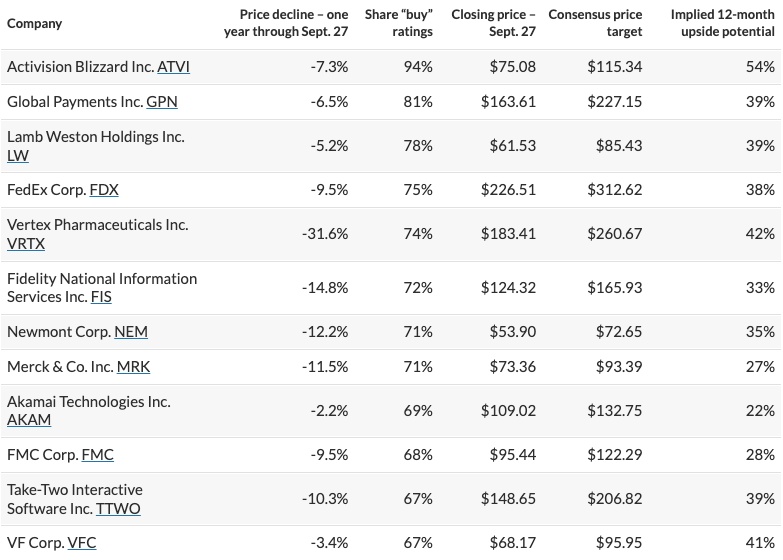This screenshot has height=560, width=783.
Task: Click the Closing price – Sept. 27 header
Action: (x=493, y=24)
